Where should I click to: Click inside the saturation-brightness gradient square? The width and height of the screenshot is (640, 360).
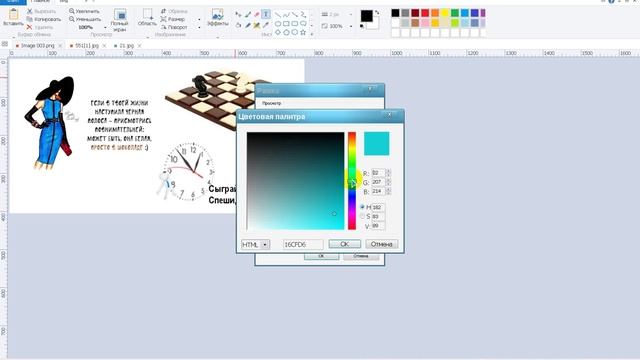coord(296,181)
